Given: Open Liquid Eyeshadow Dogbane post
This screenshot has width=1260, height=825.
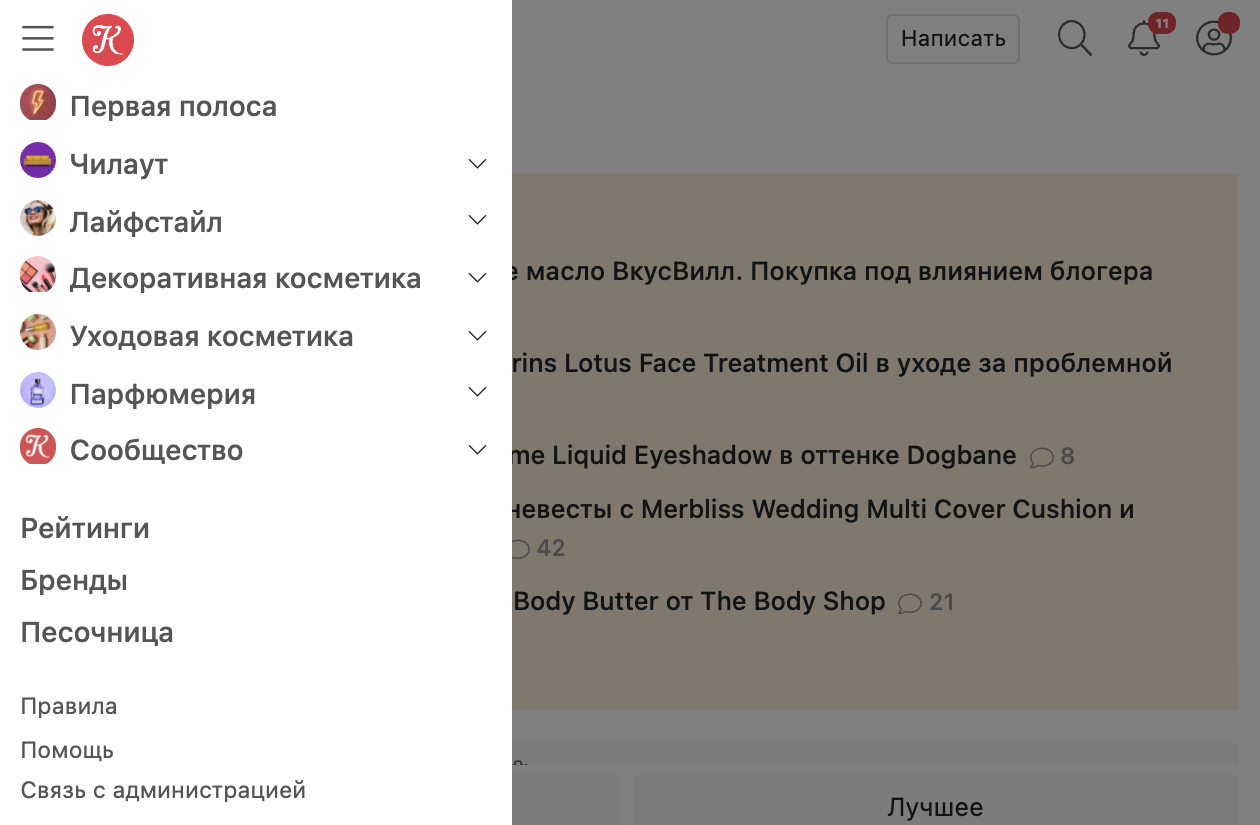Looking at the screenshot, I should click(x=764, y=456).
